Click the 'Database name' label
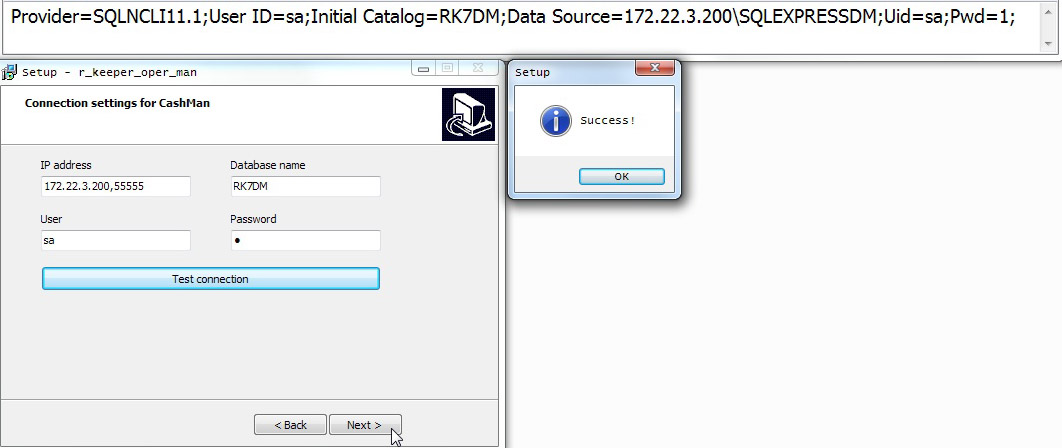Screen dimensions: 1062x448 (x=268, y=165)
